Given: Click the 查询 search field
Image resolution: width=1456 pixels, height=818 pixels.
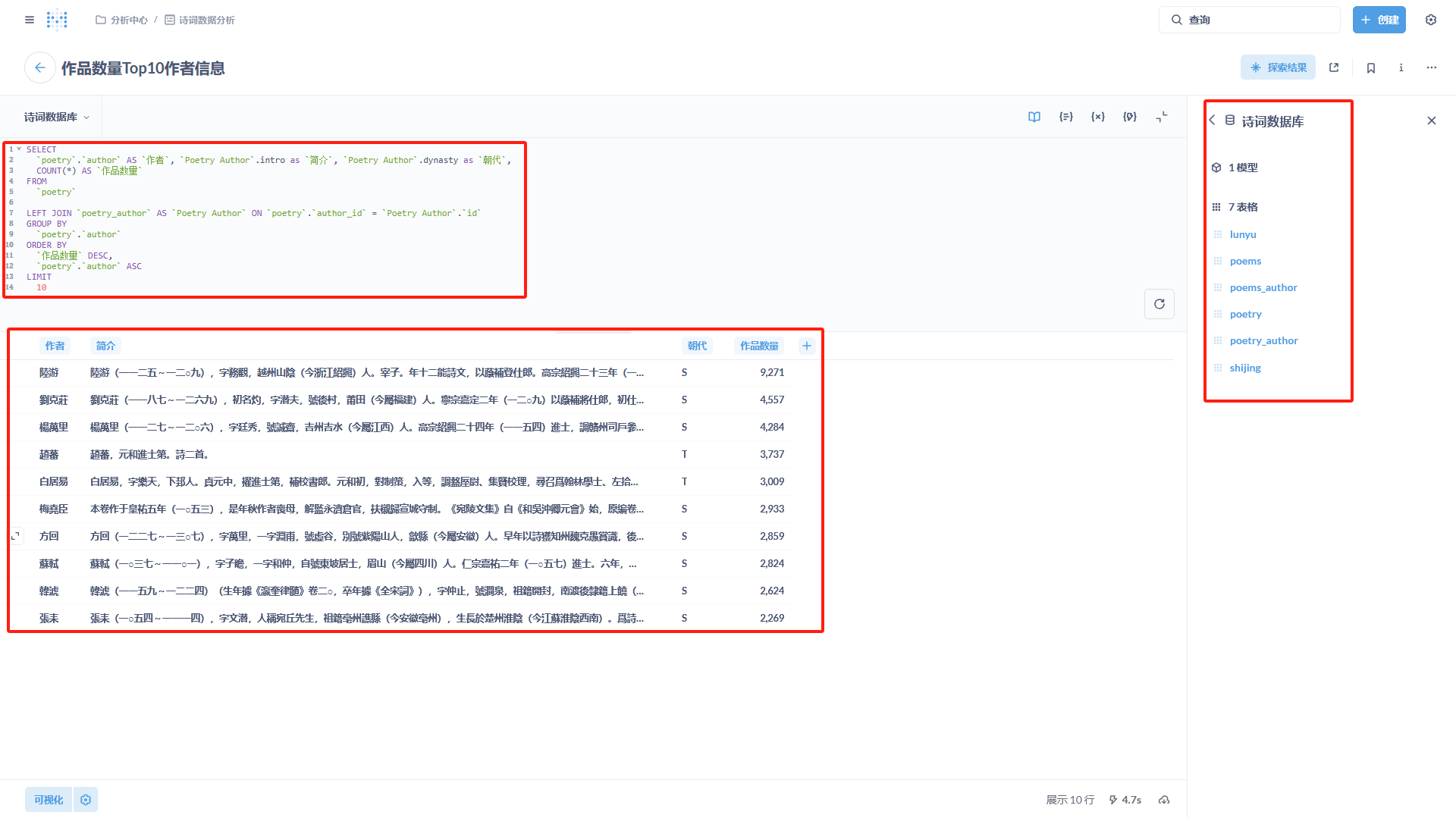Looking at the screenshot, I should (1250, 20).
